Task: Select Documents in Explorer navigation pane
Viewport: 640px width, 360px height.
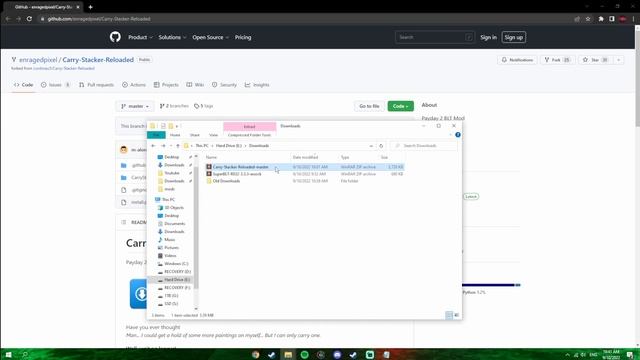Action: [x=171, y=224]
